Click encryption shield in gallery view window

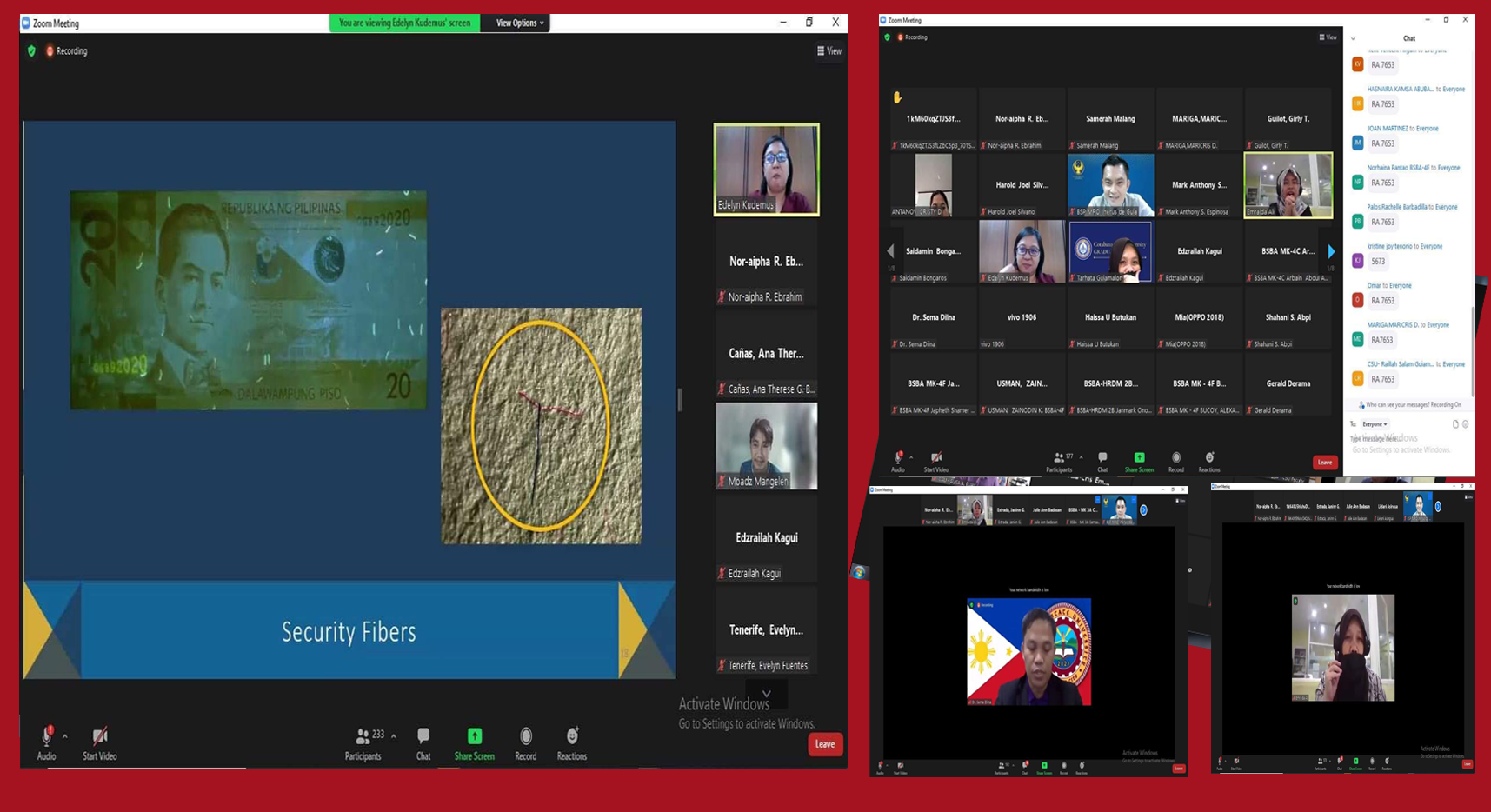pyautogui.click(x=888, y=37)
